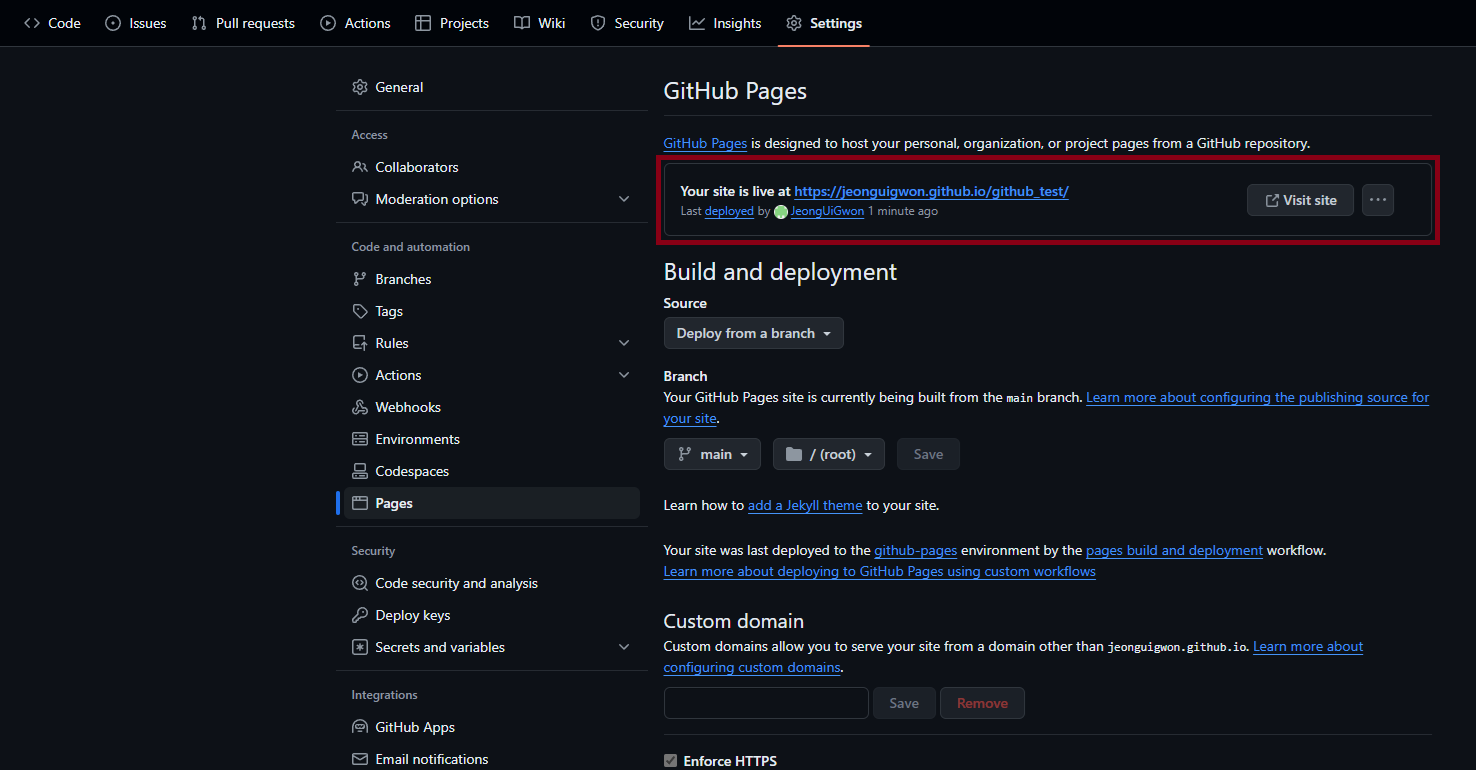Viewport: 1476px width, 770px height.
Task: Click the server icon beside Environments
Action: [360, 439]
